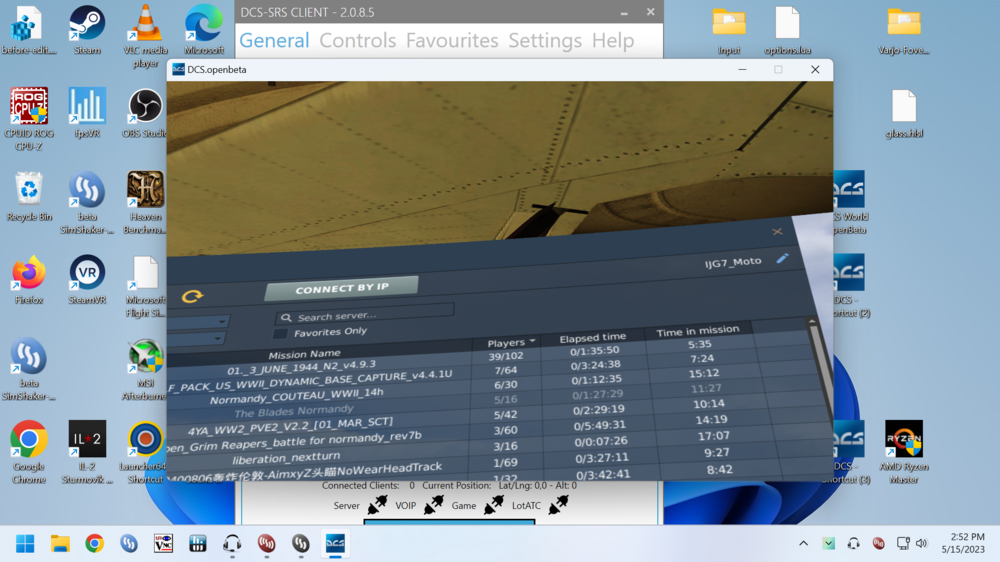The height and width of the screenshot is (562, 1000).
Task: Edit player name IJG7_Moto pencil icon
Action: (783, 258)
